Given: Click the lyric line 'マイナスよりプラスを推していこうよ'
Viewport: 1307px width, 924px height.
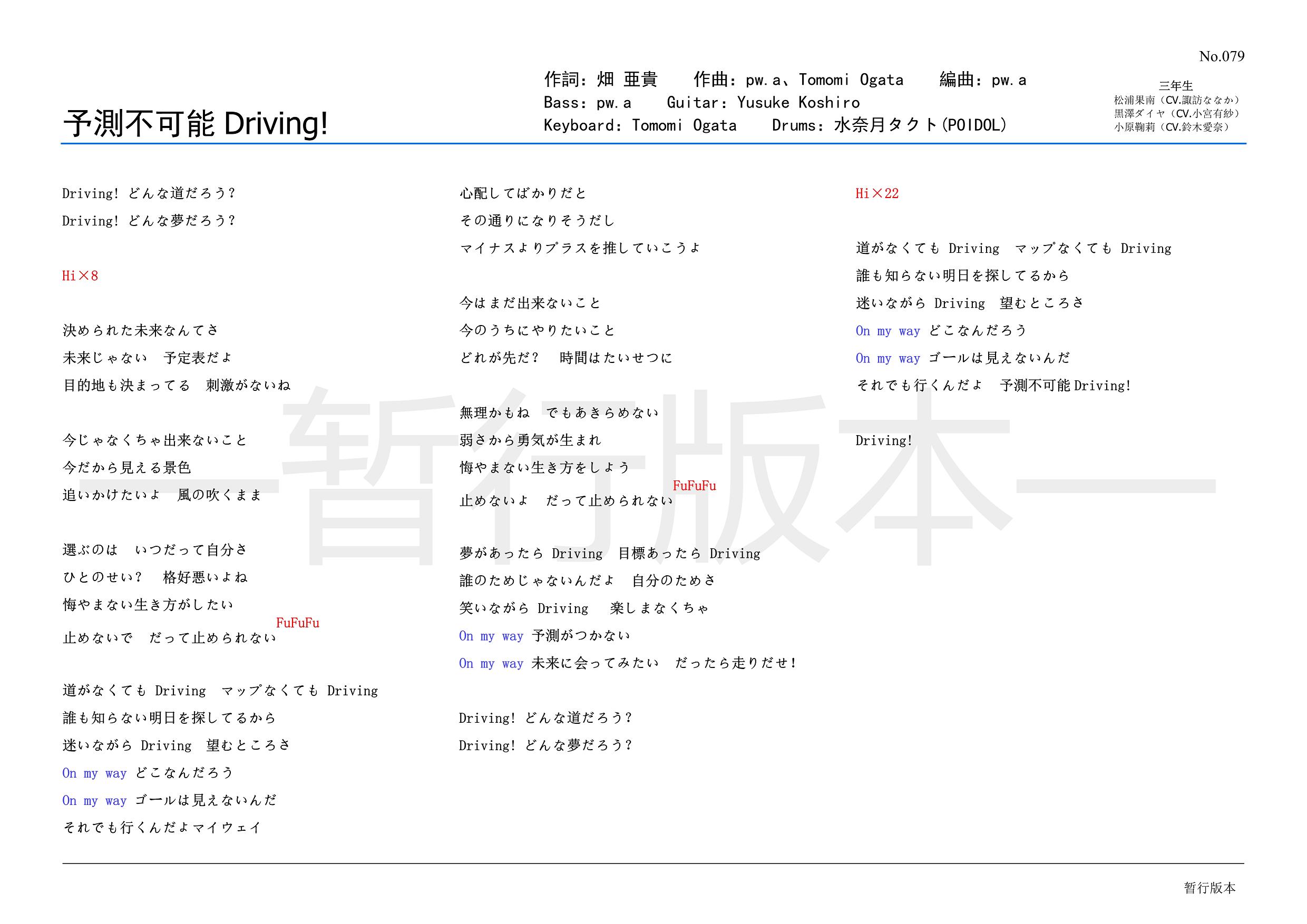Looking at the screenshot, I should click(580, 248).
